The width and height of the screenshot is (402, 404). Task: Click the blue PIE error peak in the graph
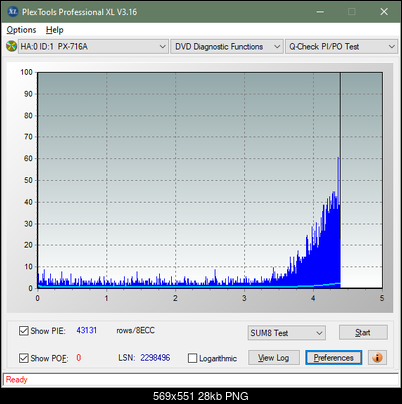[338, 180]
